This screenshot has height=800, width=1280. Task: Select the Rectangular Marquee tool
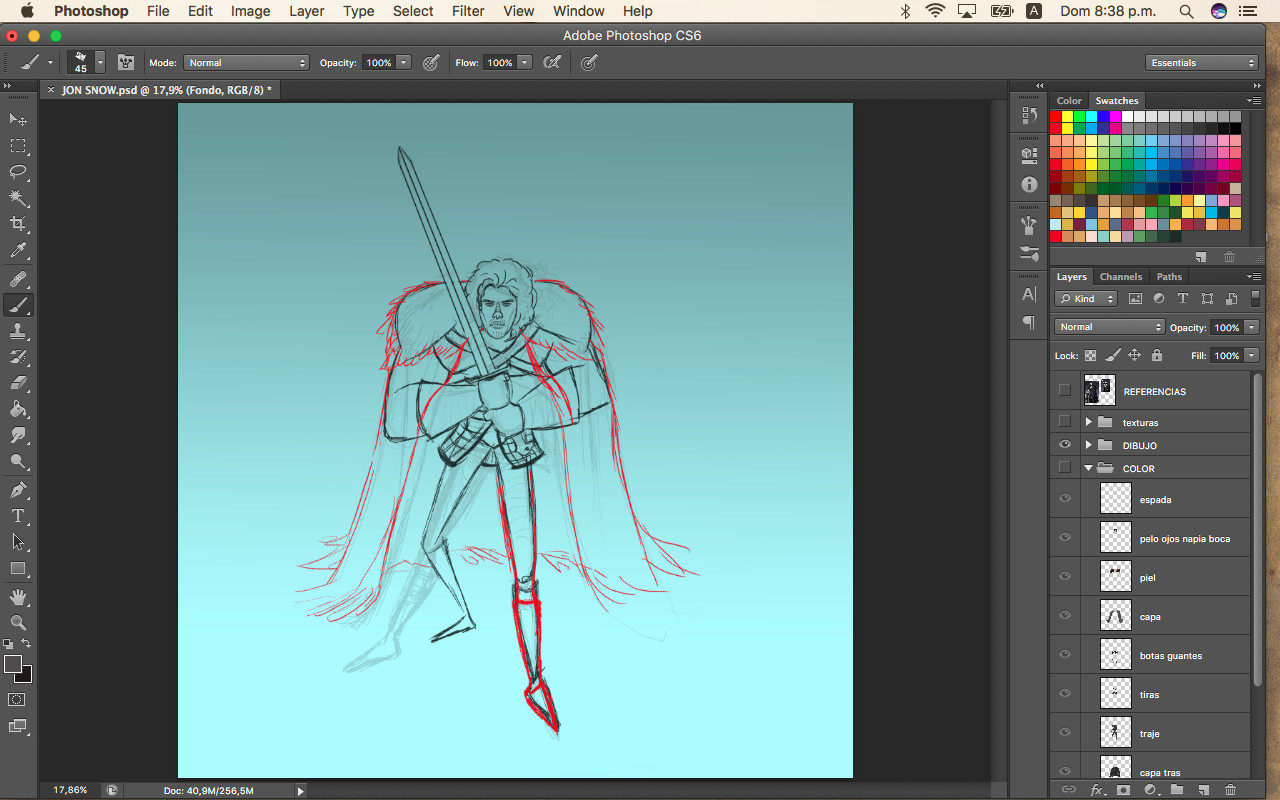point(18,146)
